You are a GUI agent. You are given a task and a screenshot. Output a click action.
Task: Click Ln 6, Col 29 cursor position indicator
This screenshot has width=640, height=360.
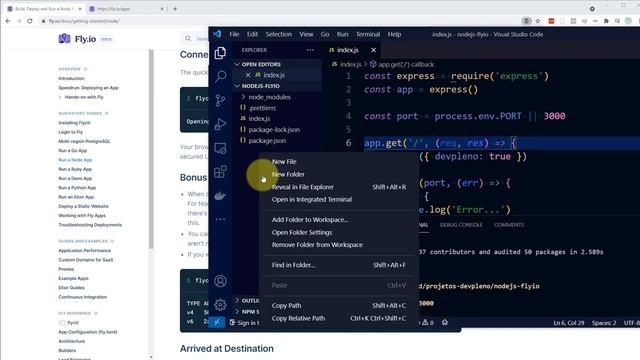pos(569,322)
